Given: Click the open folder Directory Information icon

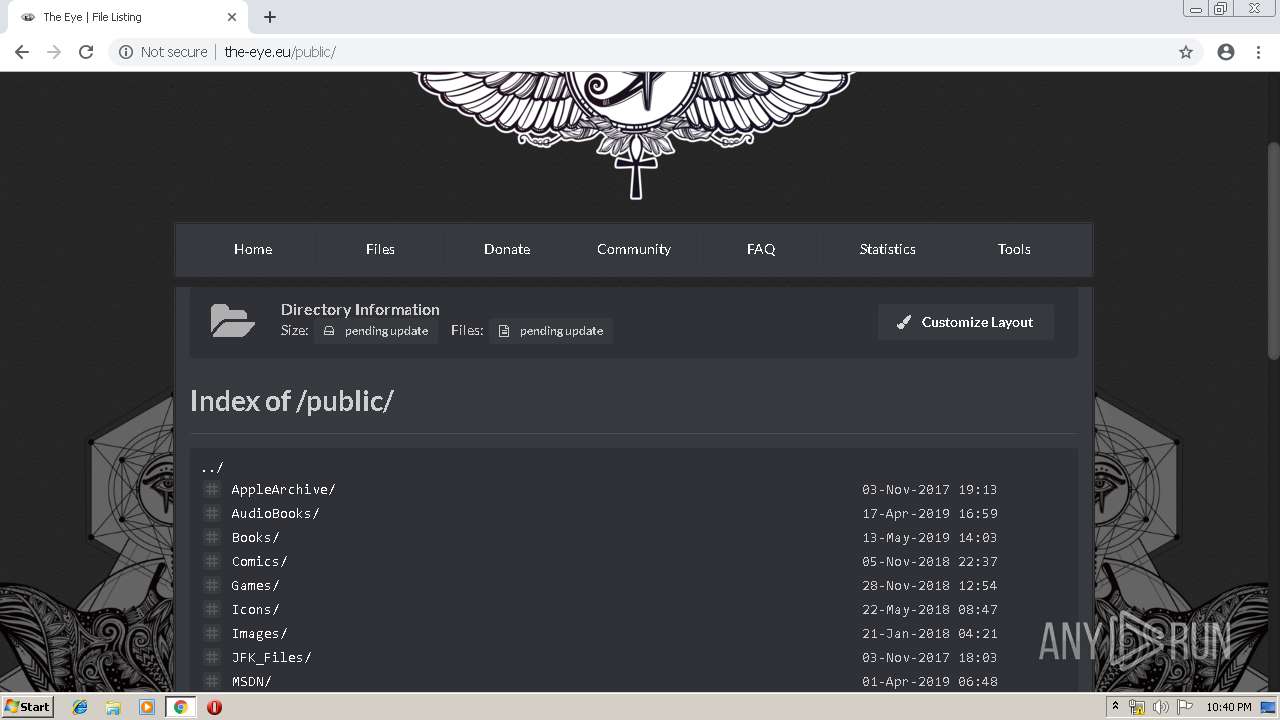Looking at the screenshot, I should tap(232, 321).
